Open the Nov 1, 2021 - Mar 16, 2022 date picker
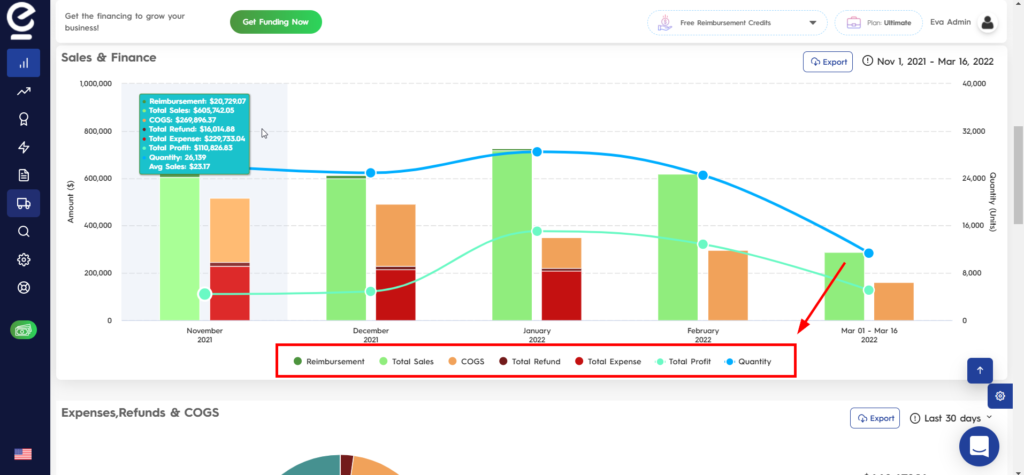Image resolution: width=1024 pixels, height=475 pixels. point(935,61)
